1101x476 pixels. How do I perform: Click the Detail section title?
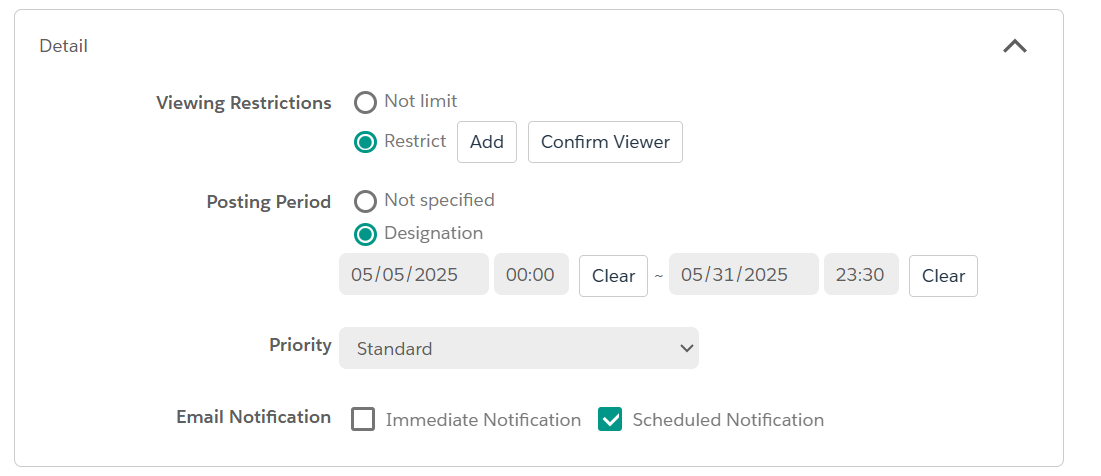click(63, 46)
